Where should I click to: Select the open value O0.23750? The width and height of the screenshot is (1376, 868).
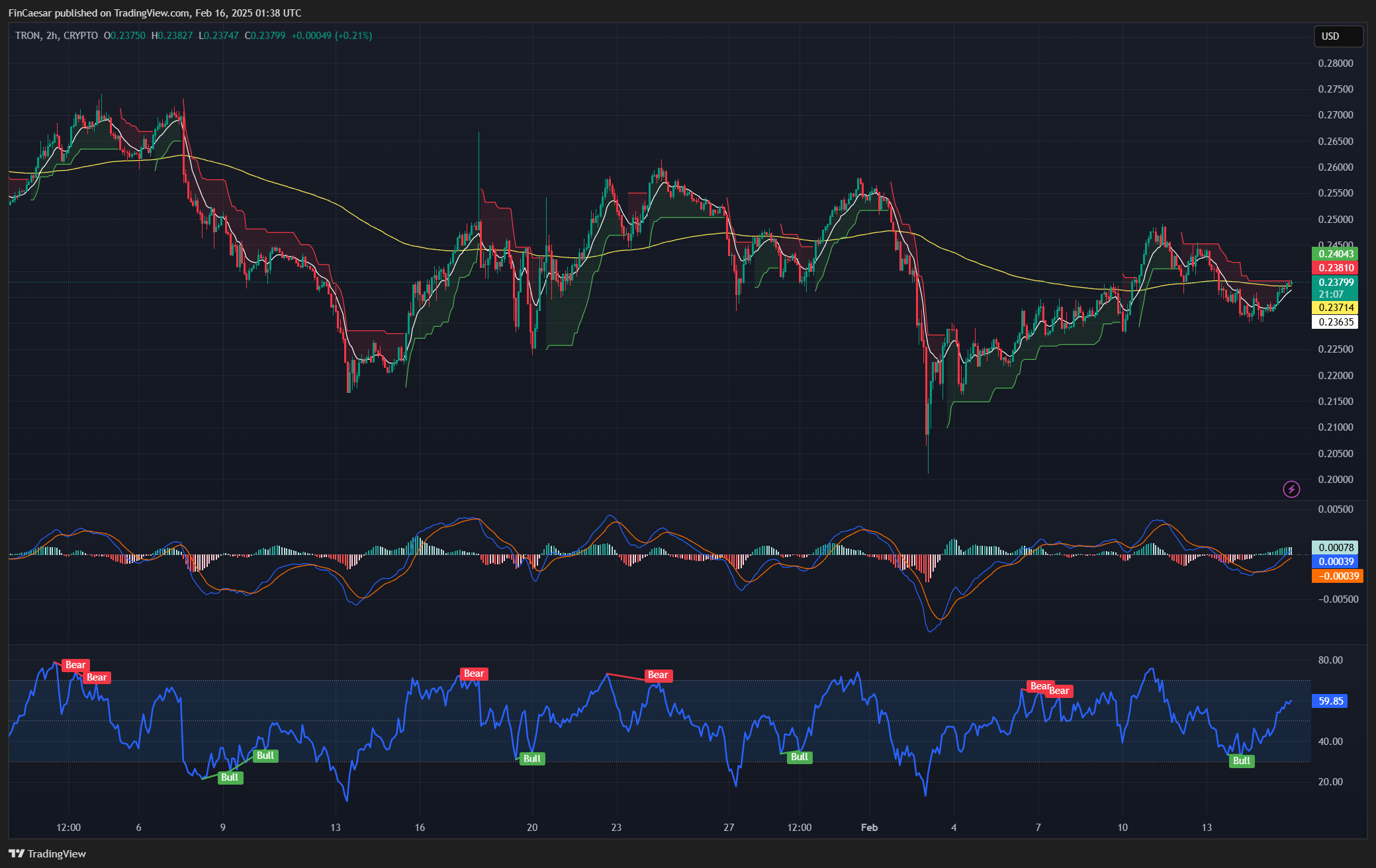(x=124, y=36)
